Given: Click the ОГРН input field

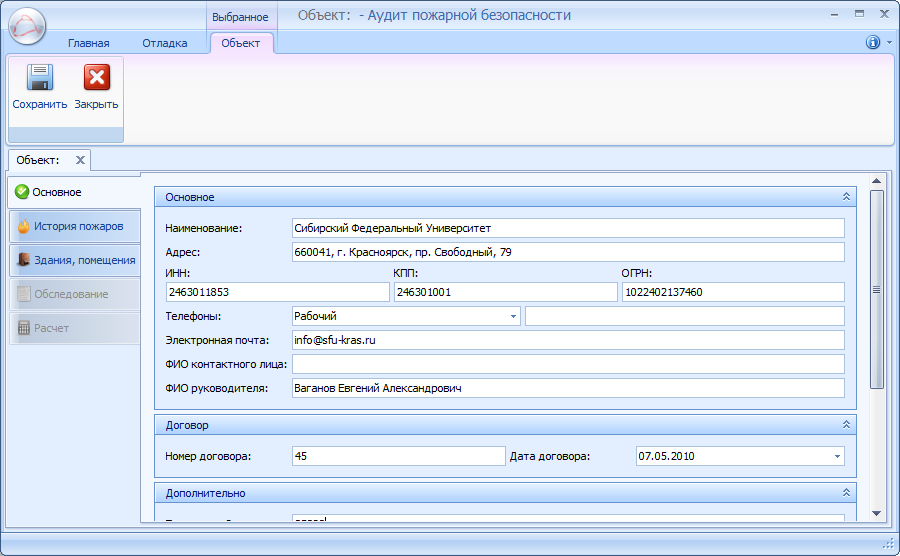Looking at the screenshot, I should coord(733,292).
